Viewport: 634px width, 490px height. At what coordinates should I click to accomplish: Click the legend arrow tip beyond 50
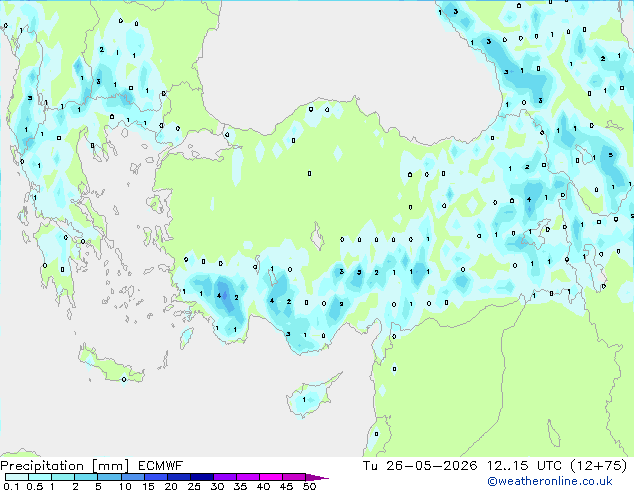(x=317, y=477)
